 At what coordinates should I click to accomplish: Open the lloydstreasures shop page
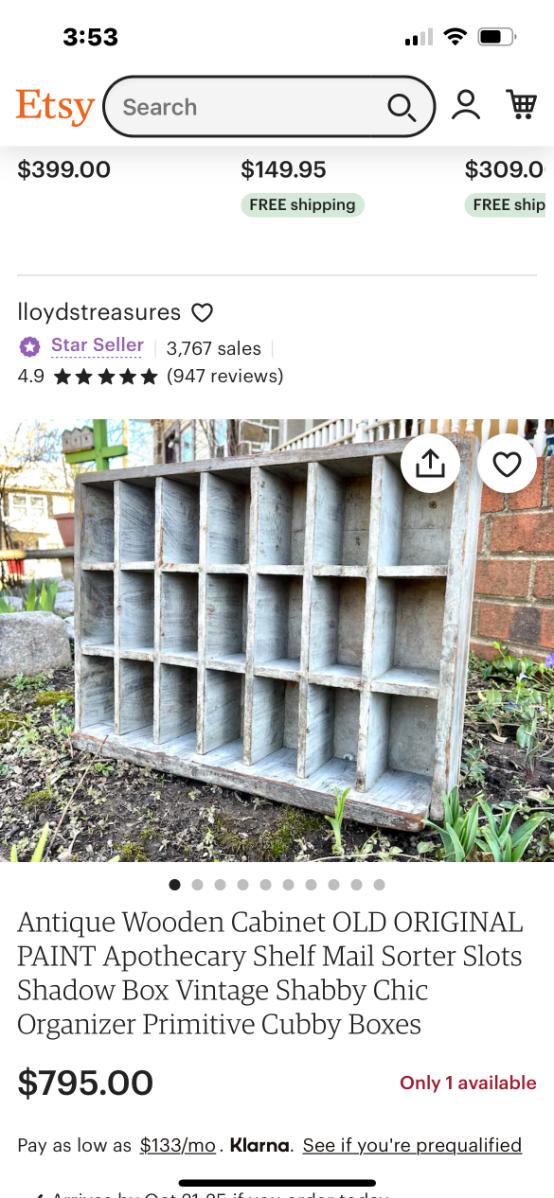(99, 312)
